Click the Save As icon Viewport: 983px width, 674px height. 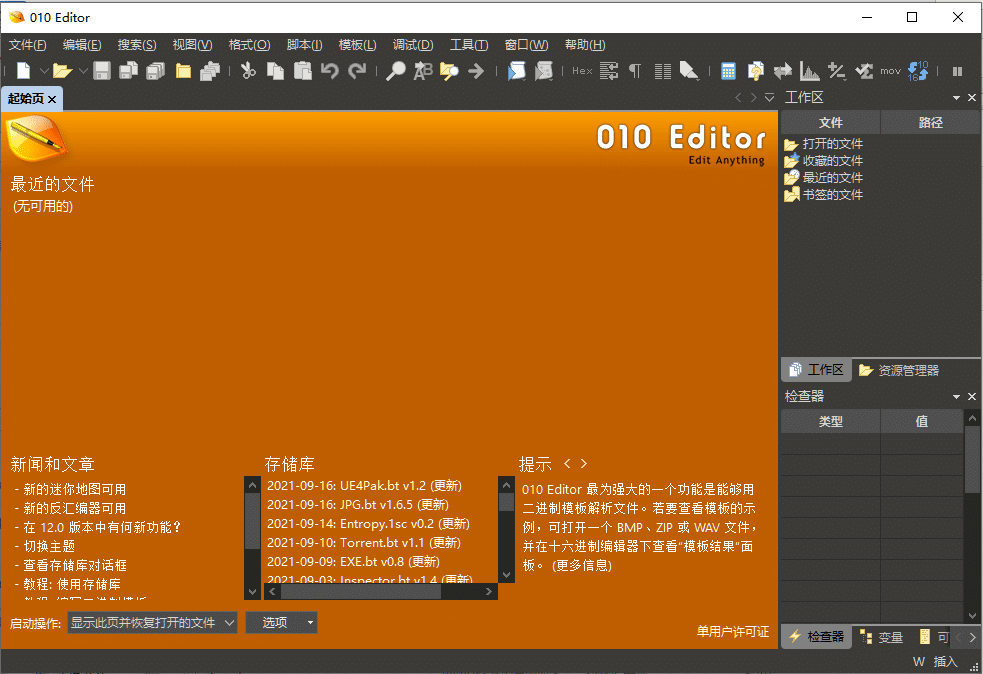129,71
